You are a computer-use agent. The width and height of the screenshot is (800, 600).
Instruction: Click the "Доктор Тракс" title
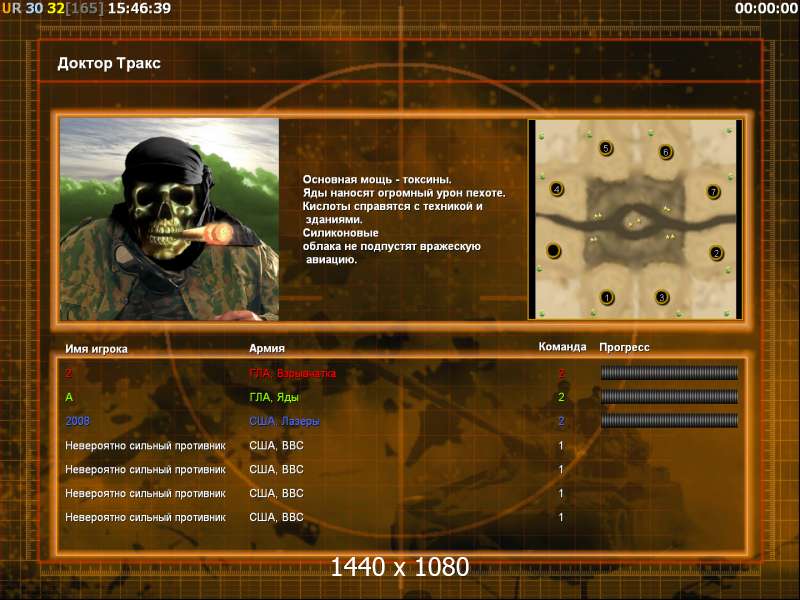click(x=109, y=63)
